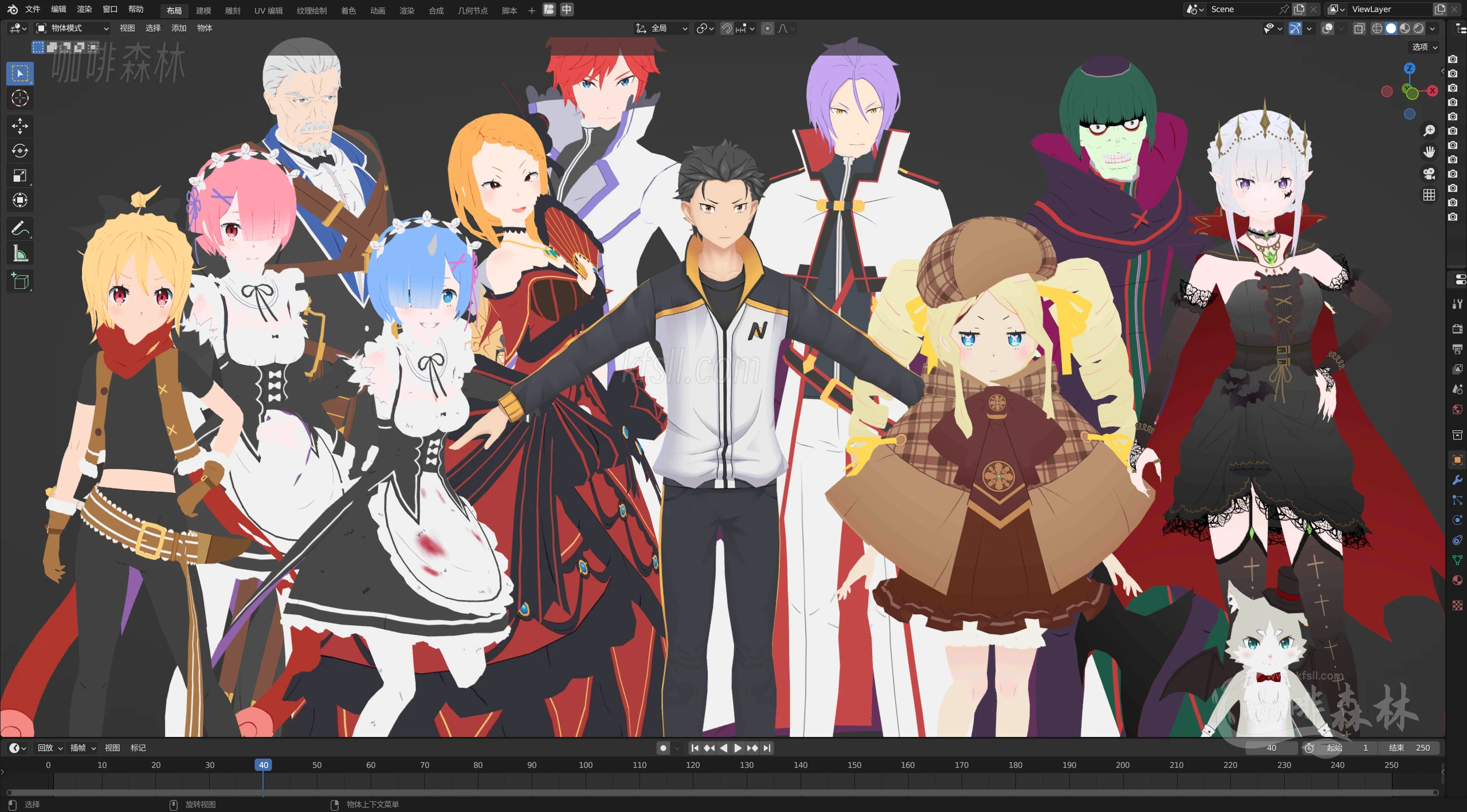Screen dimensions: 1467x812
Task: Toggle proportional editing
Action: pyautogui.click(x=768, y=28)
